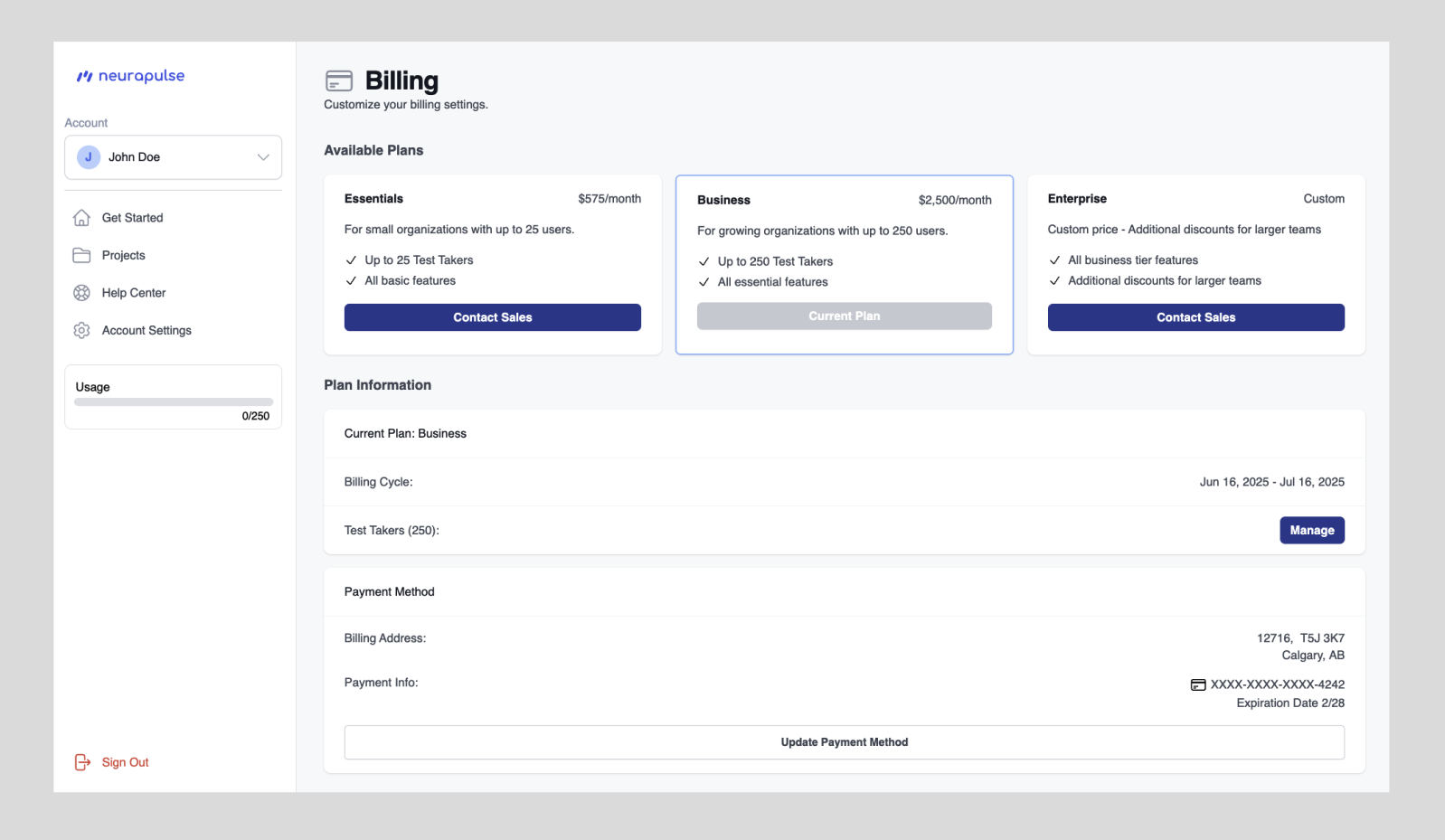Click the Usage progress bar
The height and width of the screenshot is (840, 1445).
174,402
